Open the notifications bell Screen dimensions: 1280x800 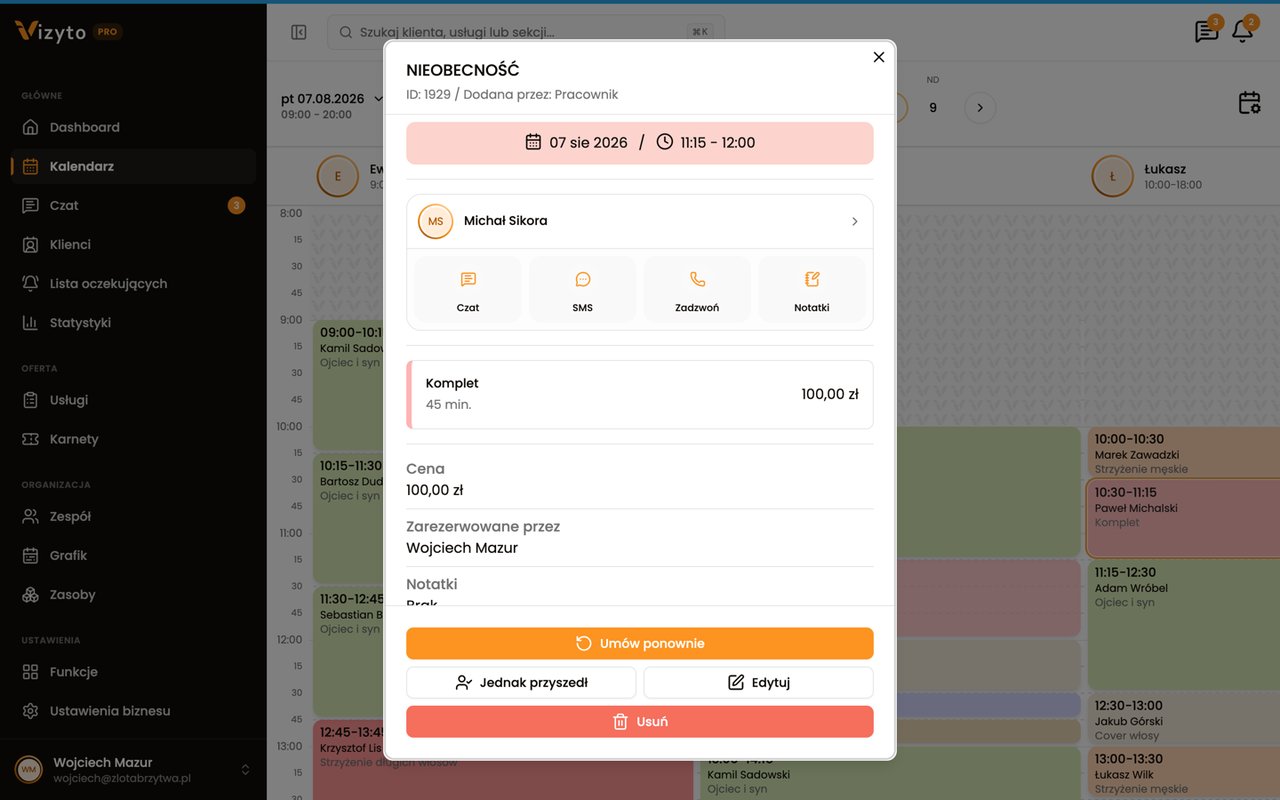[1242, 31]
